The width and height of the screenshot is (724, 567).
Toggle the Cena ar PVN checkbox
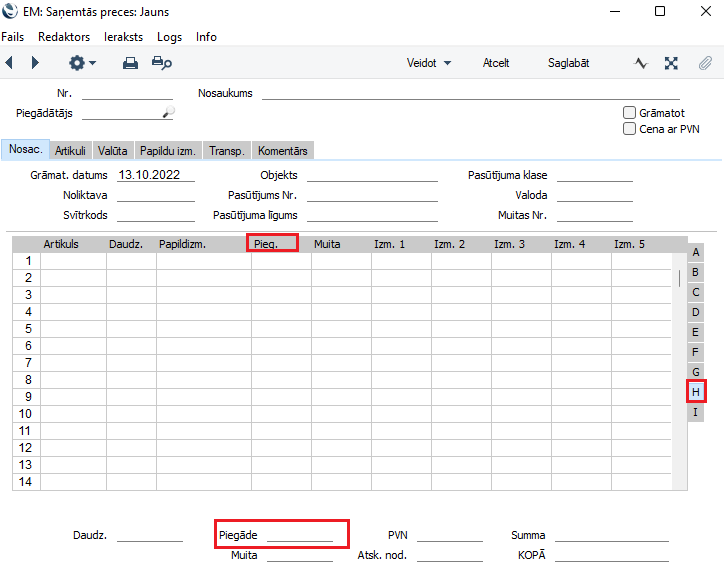629,129
